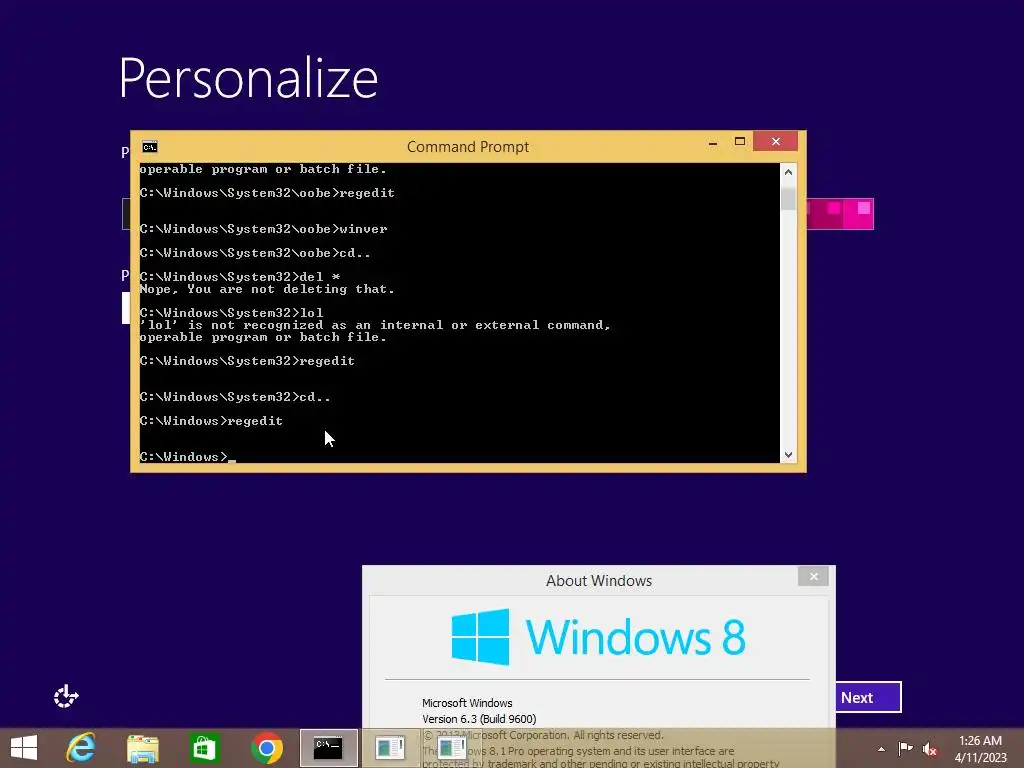Open the Windows Start button
Image resolution: width=1024 pixels, height=768 pixels.
coord(24,748)
